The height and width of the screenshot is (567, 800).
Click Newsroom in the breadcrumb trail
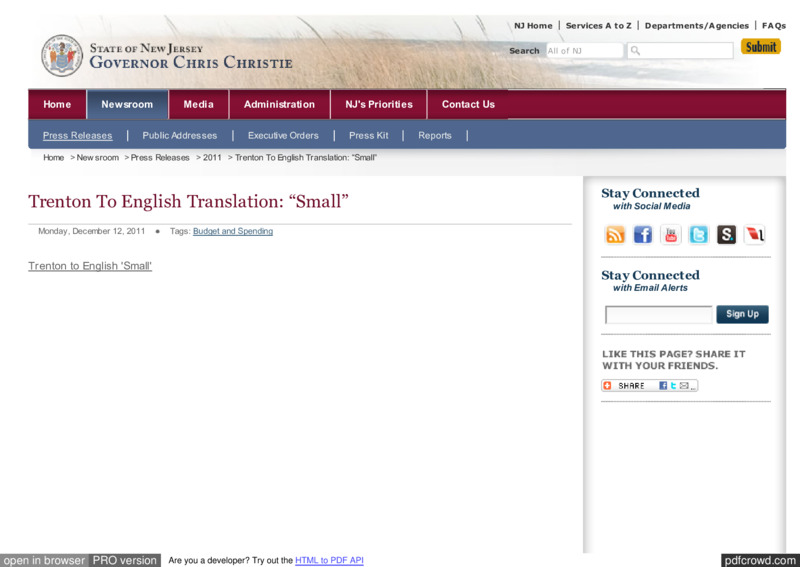[x=97, y=157]
